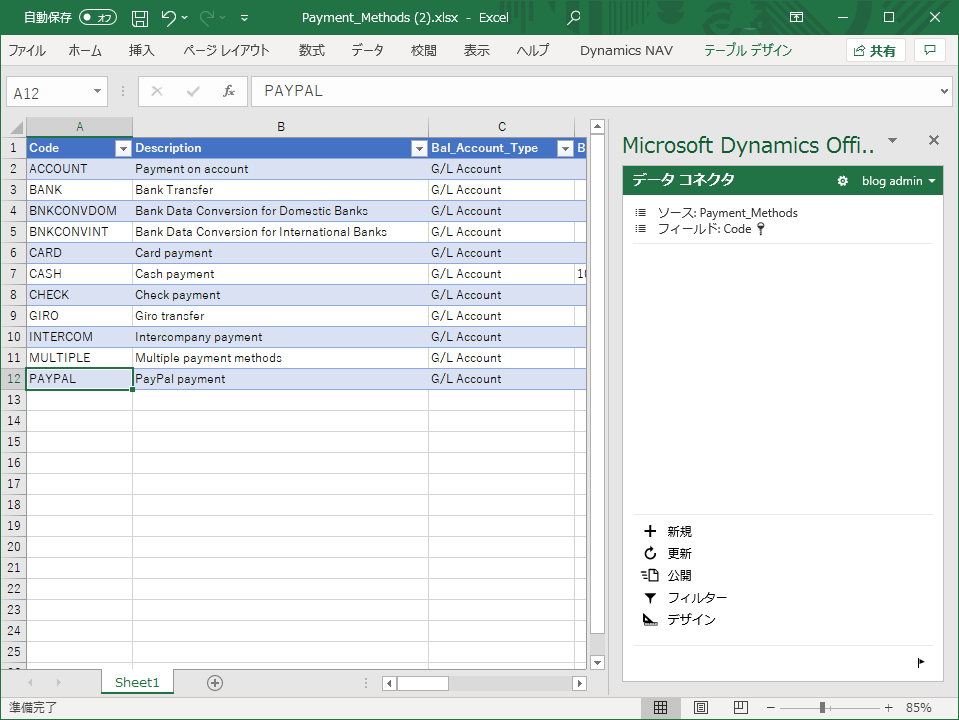Close the Microsoft Dynamics Office pane

(x=934, y=140)
